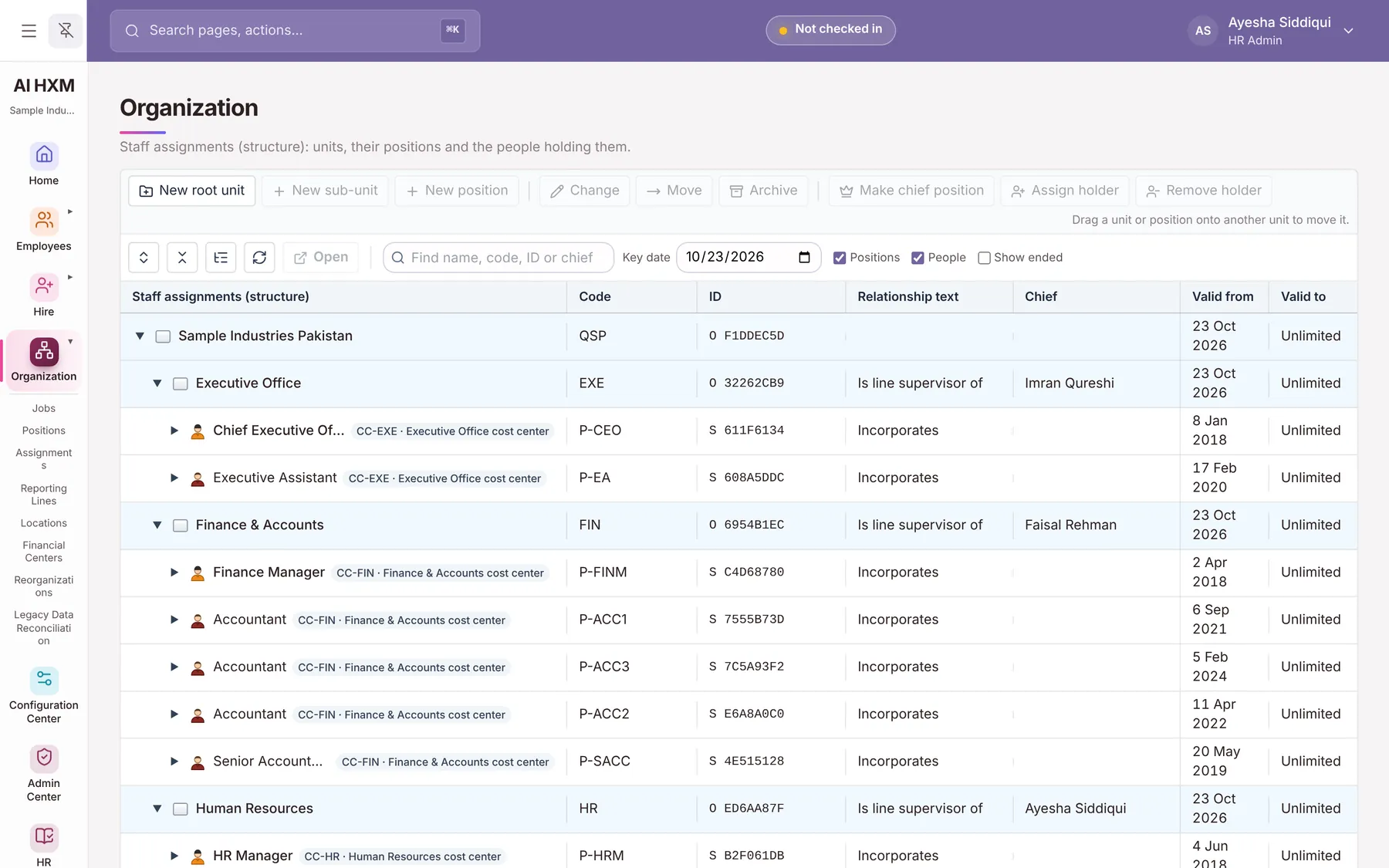Viewport: 1389px width, 868px height.
Task: Check the Sample Industries Pakistan row checkbox
Action: coord(163,336)
